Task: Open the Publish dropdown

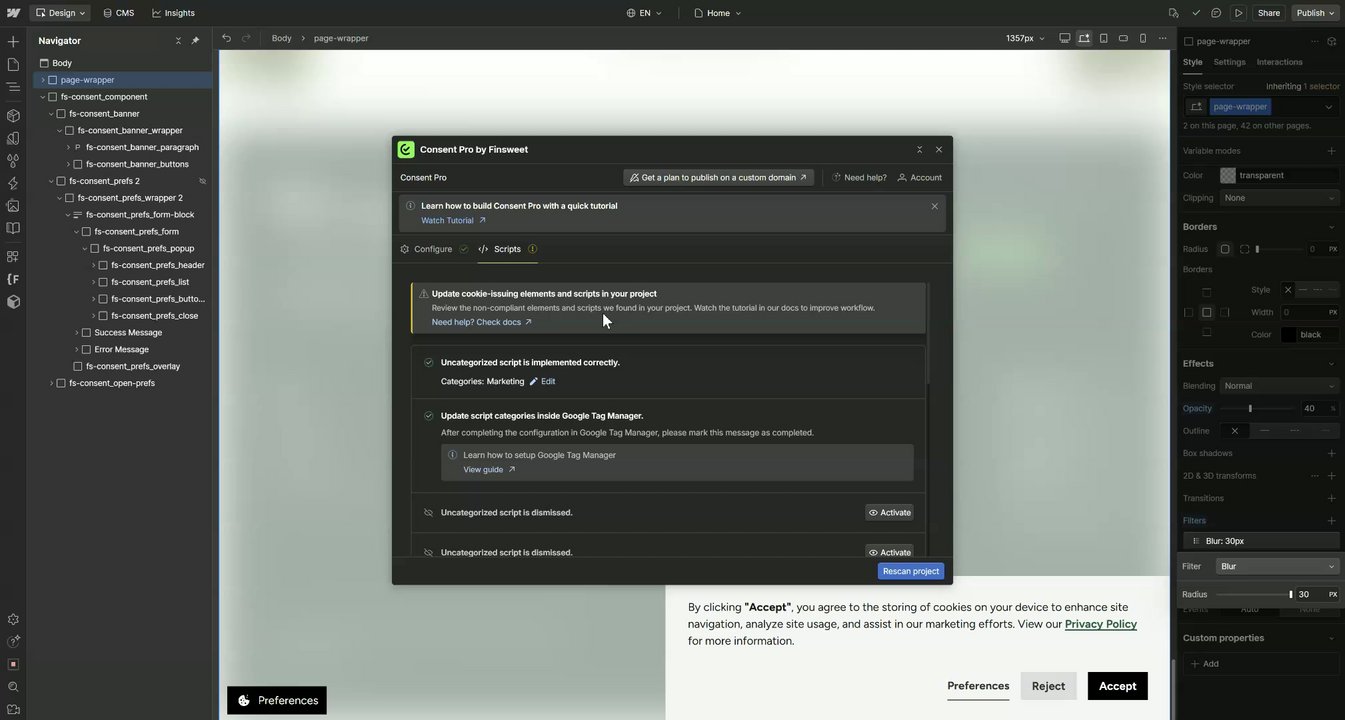Action: coord(1315,13)
